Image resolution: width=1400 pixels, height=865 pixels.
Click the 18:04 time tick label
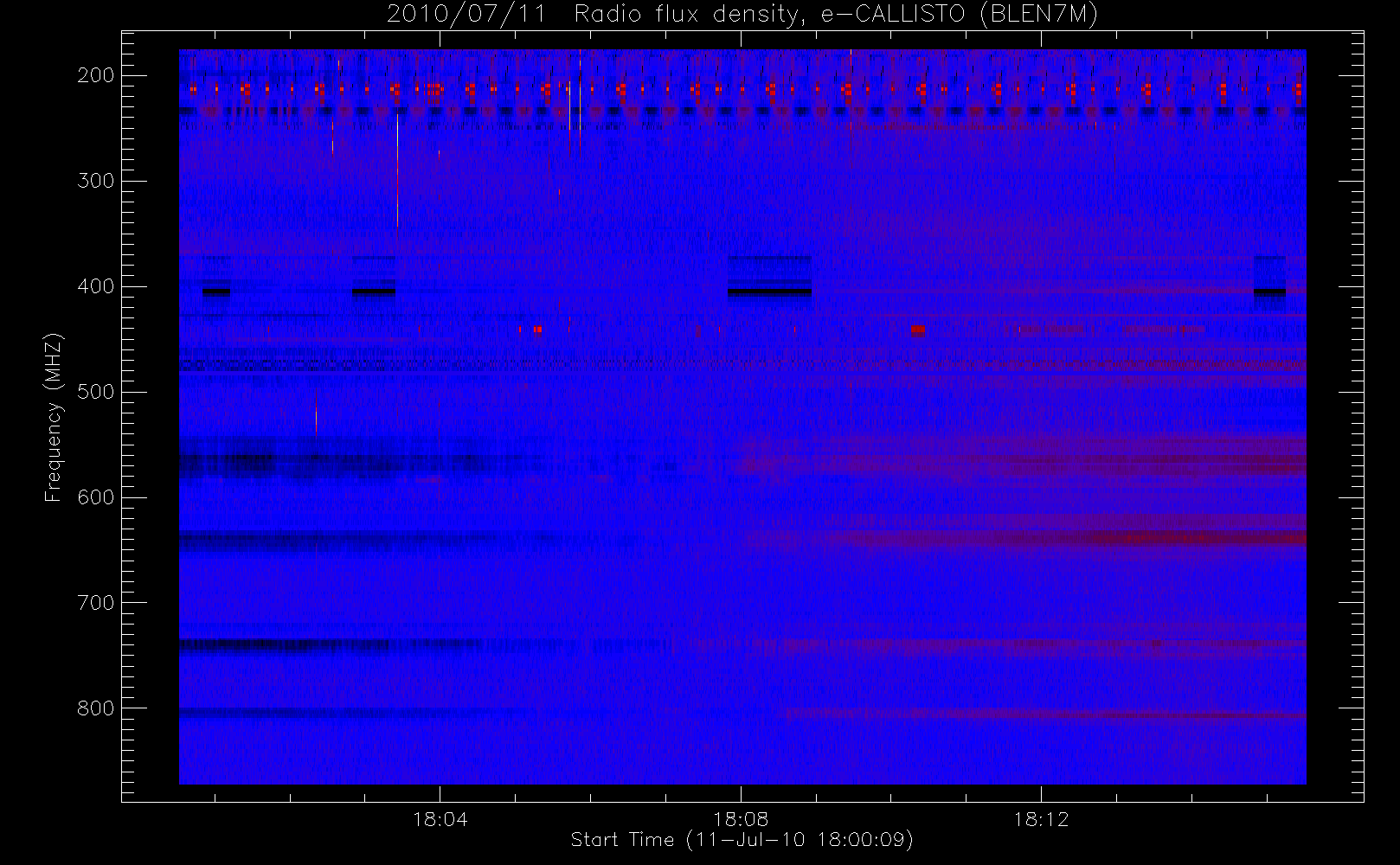coord(440,819)
